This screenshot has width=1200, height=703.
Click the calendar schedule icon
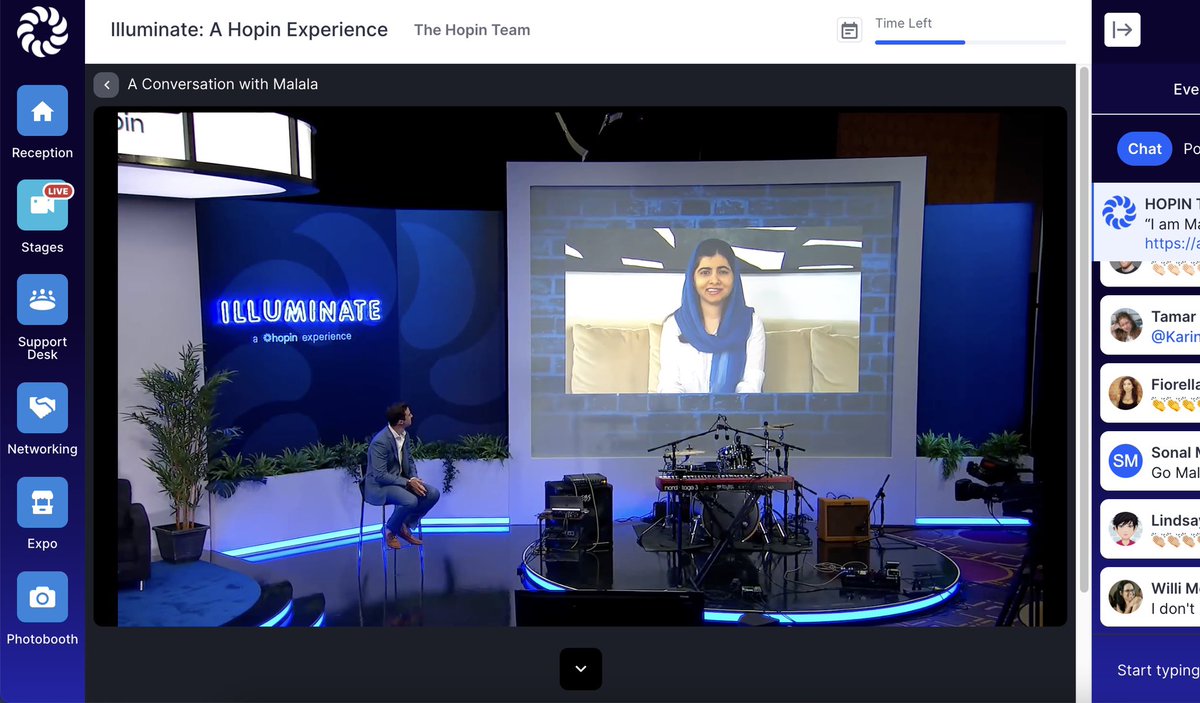pyautogui.click(x=849, y=29)
